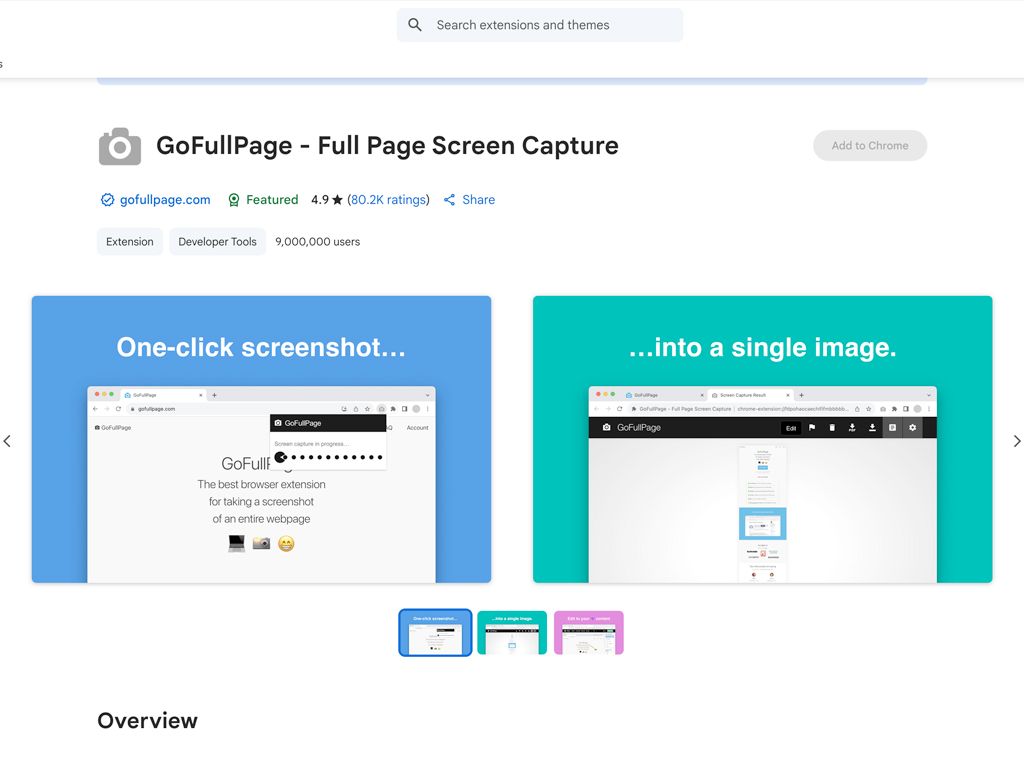This screenshot has height=768, width=1024.
Task: Click the search magnifier icon
Action: coord(415,25)
